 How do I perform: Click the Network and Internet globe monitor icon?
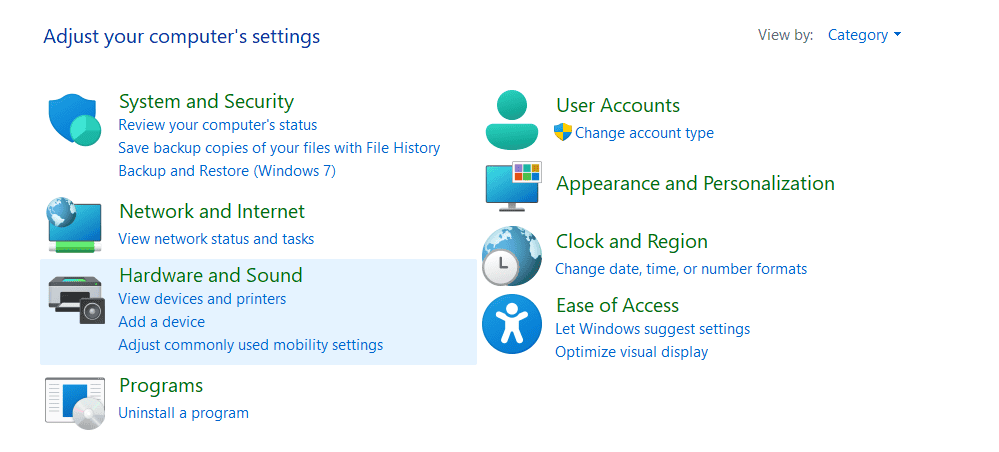pos(74,225)
